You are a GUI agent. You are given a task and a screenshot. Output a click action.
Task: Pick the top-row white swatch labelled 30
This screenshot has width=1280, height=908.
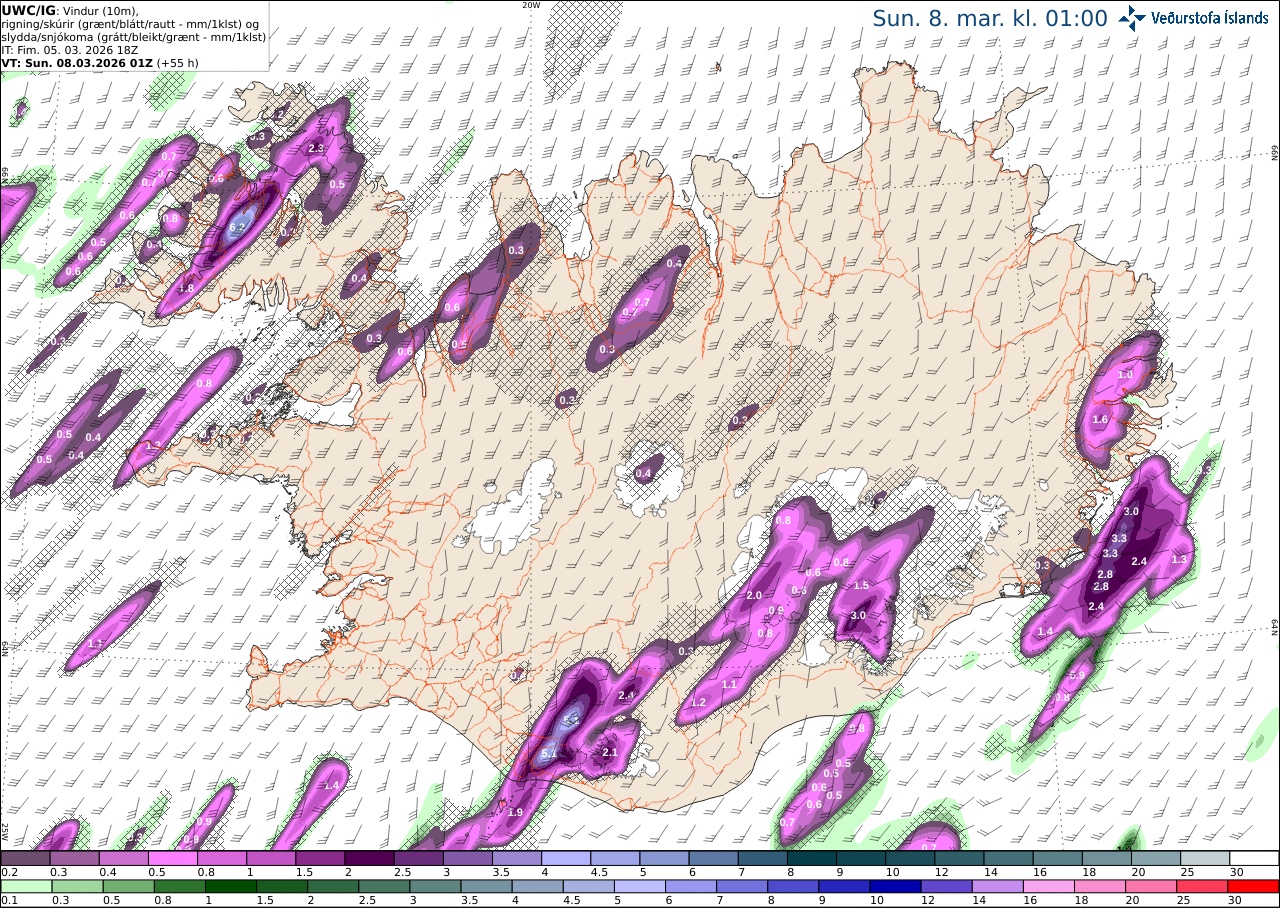point(1254,858)
